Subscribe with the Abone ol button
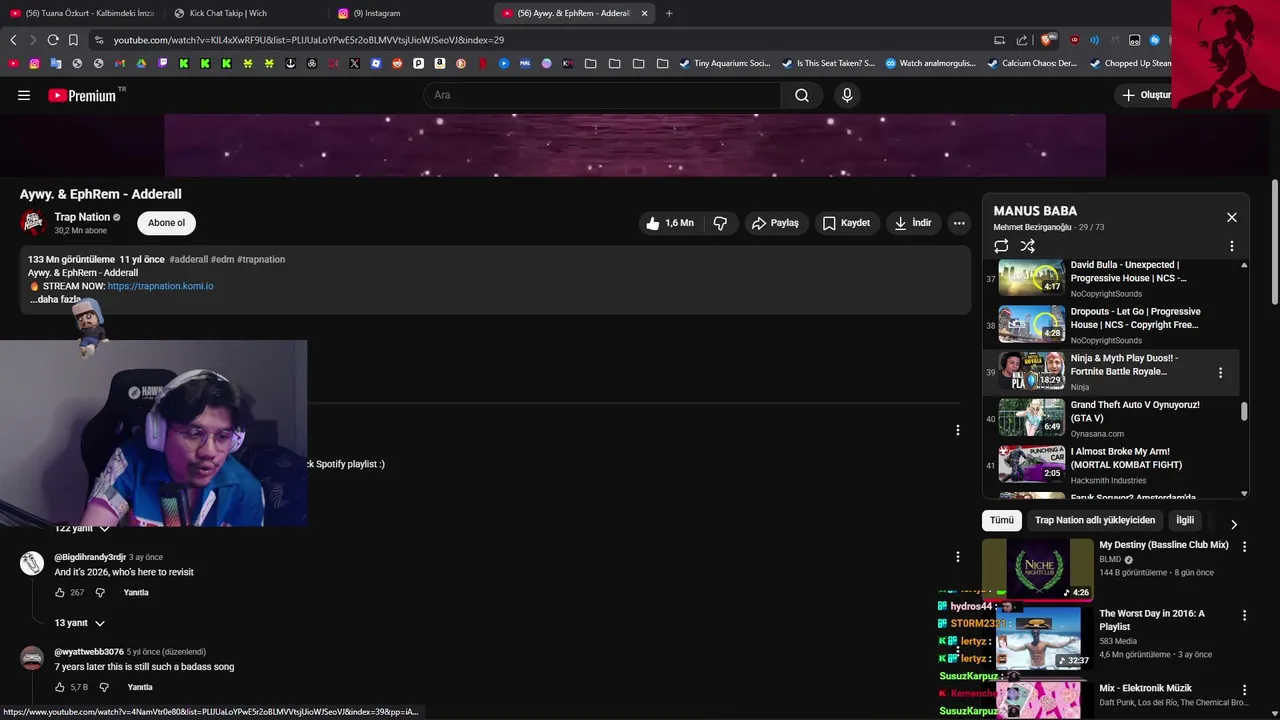 [166, 223]
